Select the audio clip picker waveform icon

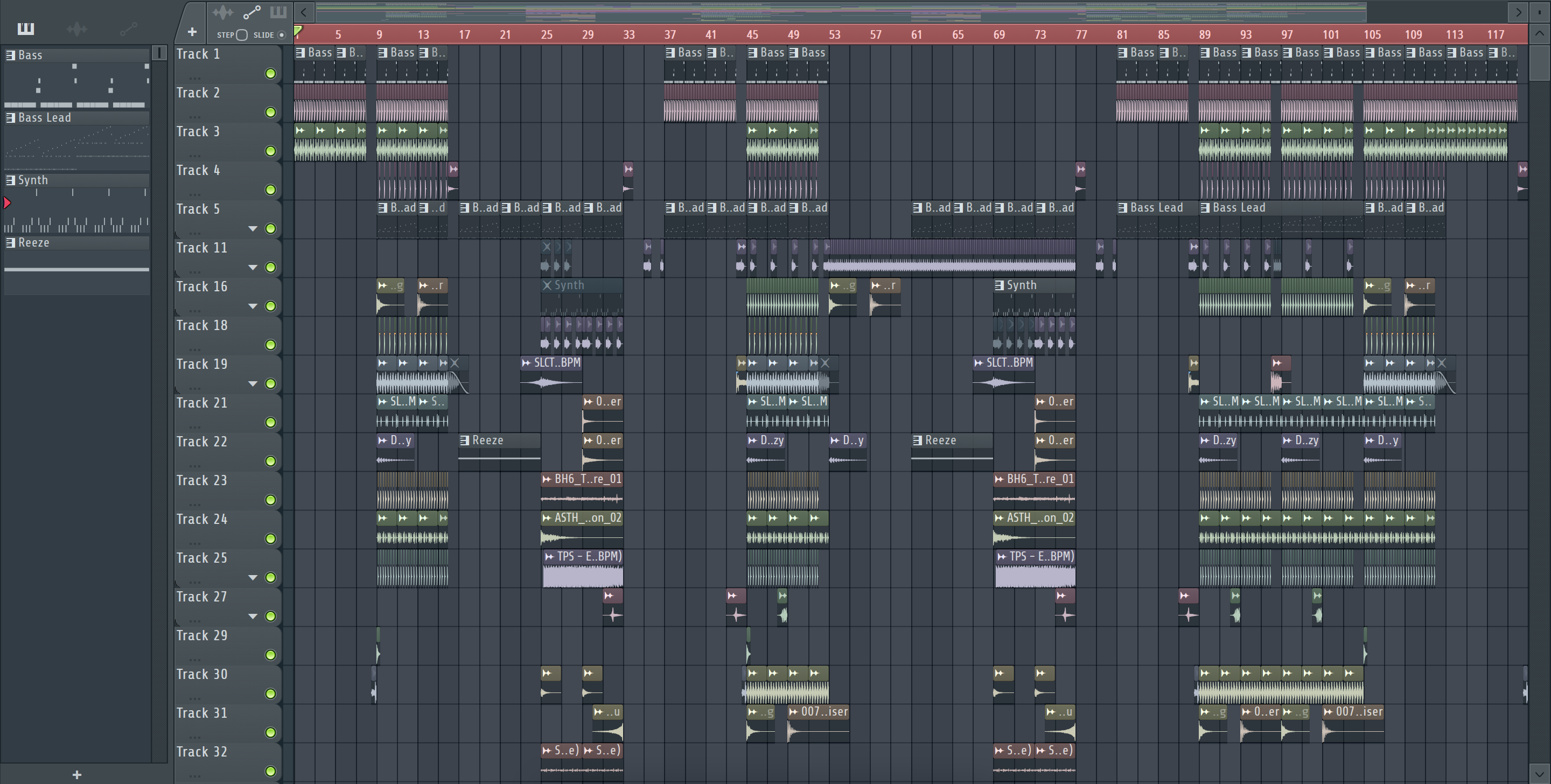pyautogui.click(x=77, y=29)
